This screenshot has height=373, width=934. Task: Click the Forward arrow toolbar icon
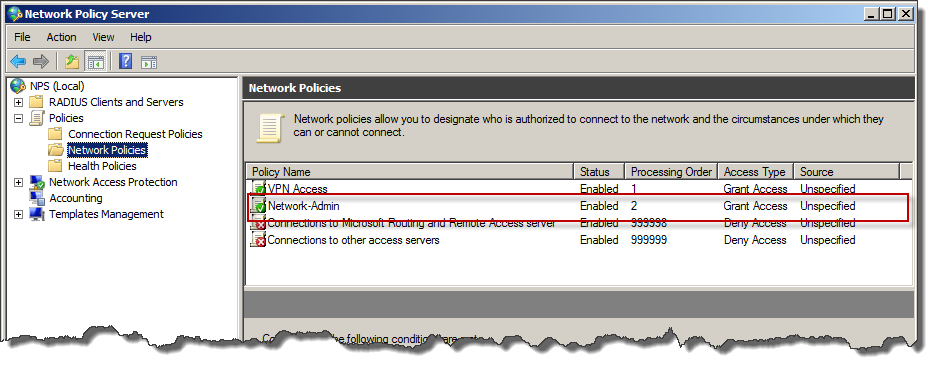click(x=41, y=61)
